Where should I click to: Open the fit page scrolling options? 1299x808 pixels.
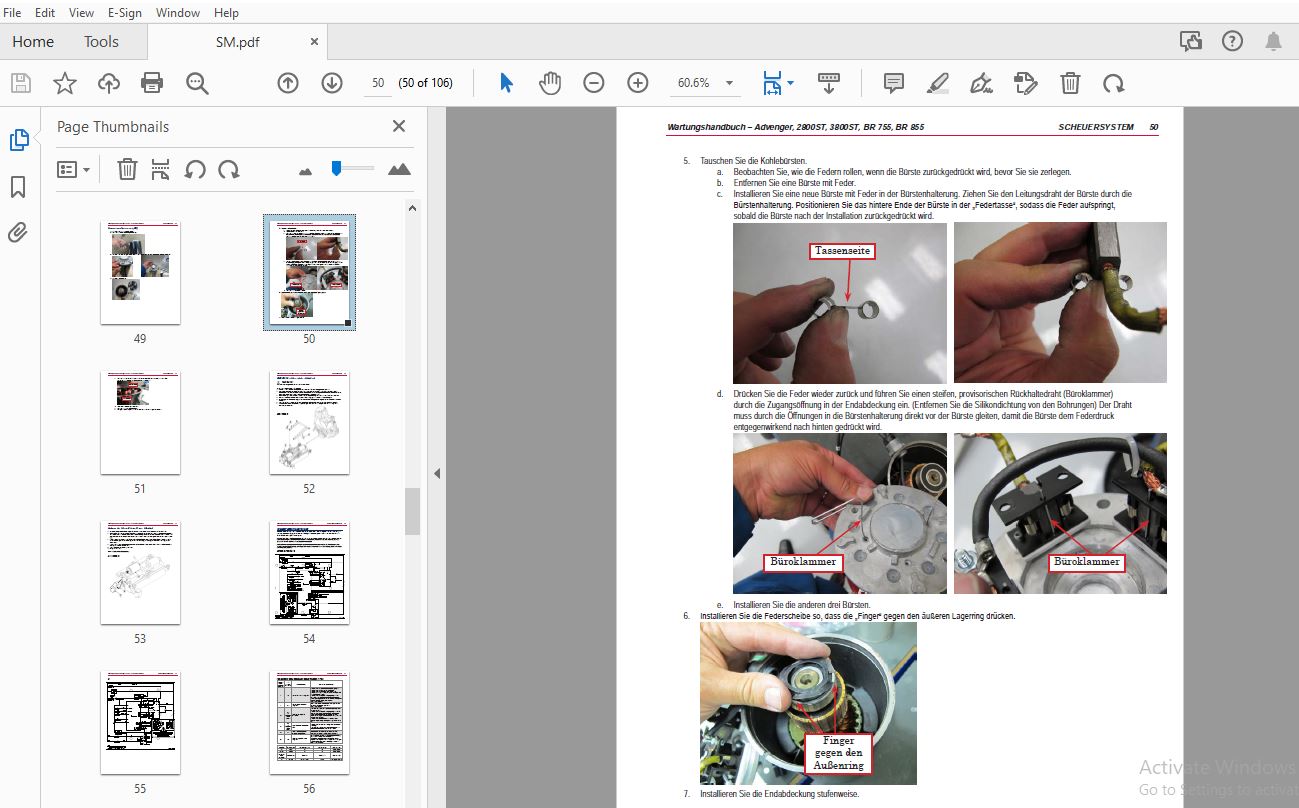[x=777, y=83]
